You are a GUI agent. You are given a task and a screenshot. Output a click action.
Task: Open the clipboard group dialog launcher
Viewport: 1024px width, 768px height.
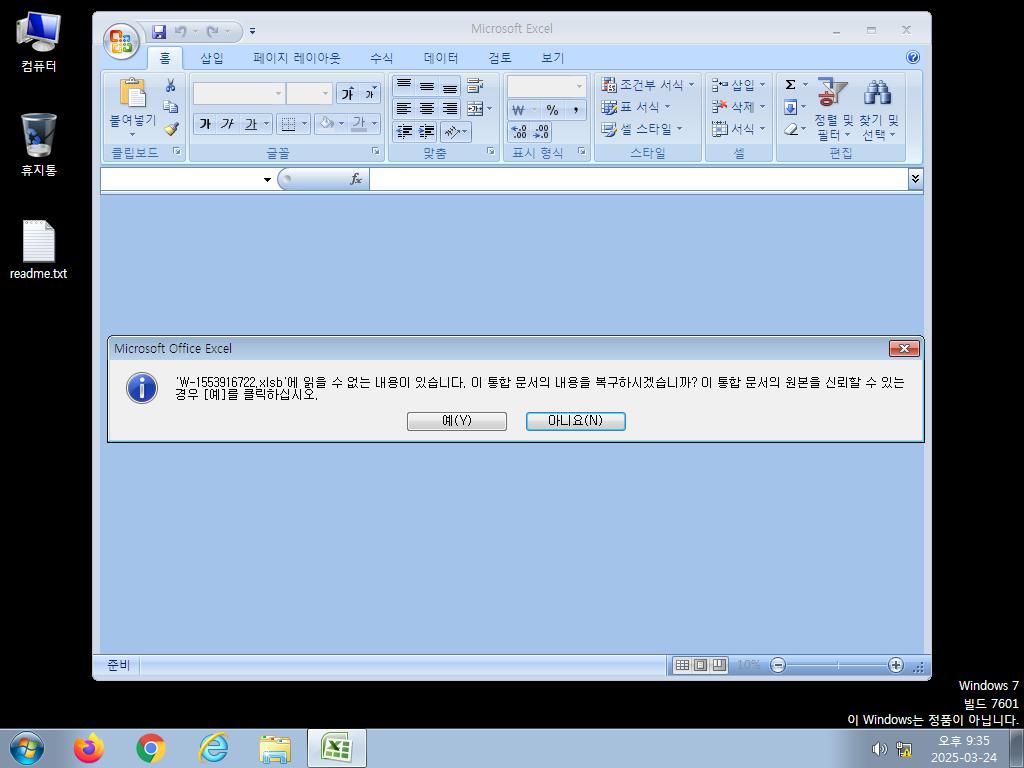176,152
